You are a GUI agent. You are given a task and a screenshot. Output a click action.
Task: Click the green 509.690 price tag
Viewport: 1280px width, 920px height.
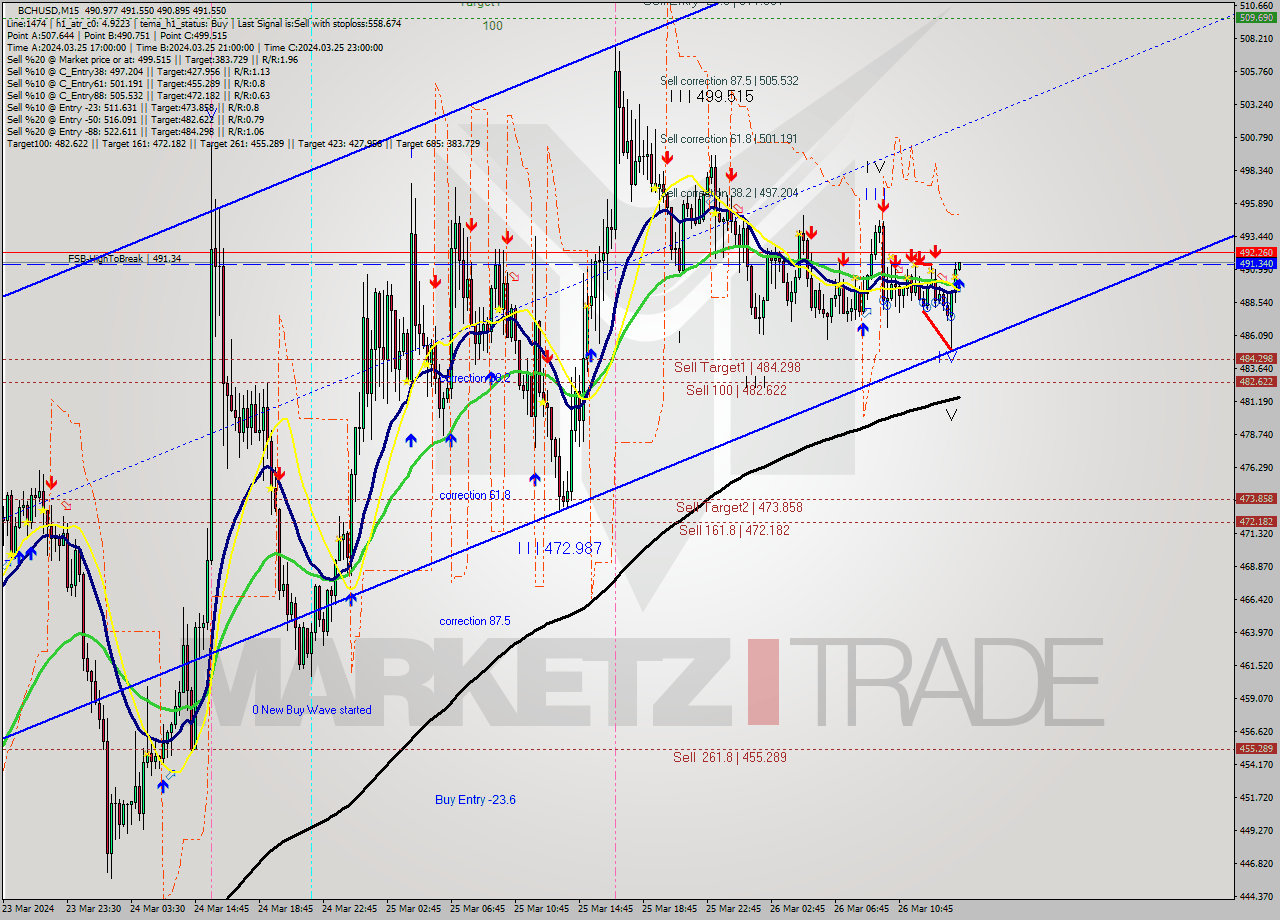point(1256,18)
